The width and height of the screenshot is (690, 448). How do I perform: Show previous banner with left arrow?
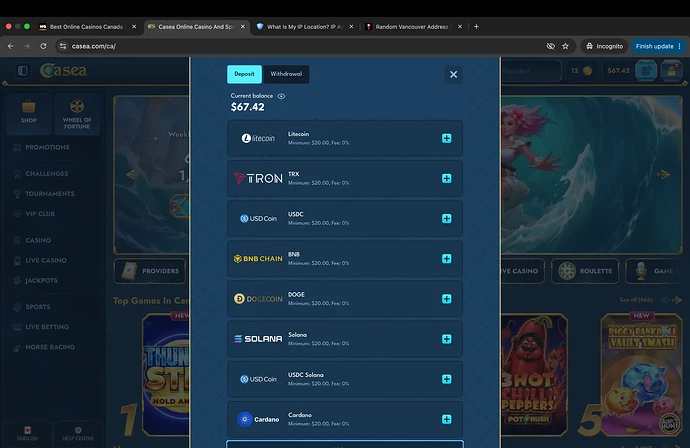pos(132,175)
